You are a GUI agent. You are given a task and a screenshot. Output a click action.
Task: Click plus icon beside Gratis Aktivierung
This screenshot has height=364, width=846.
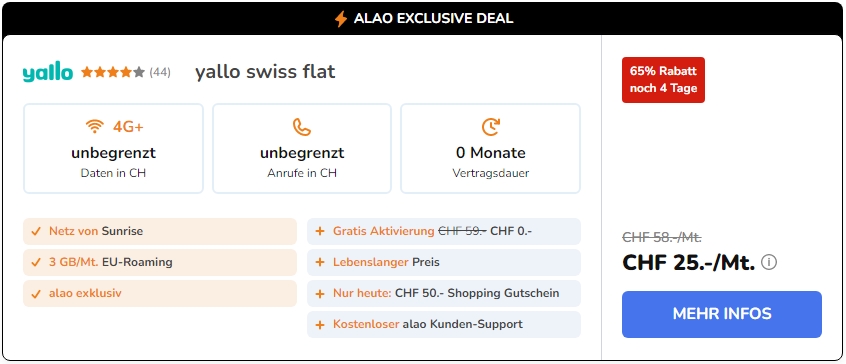tap(320, 231)
